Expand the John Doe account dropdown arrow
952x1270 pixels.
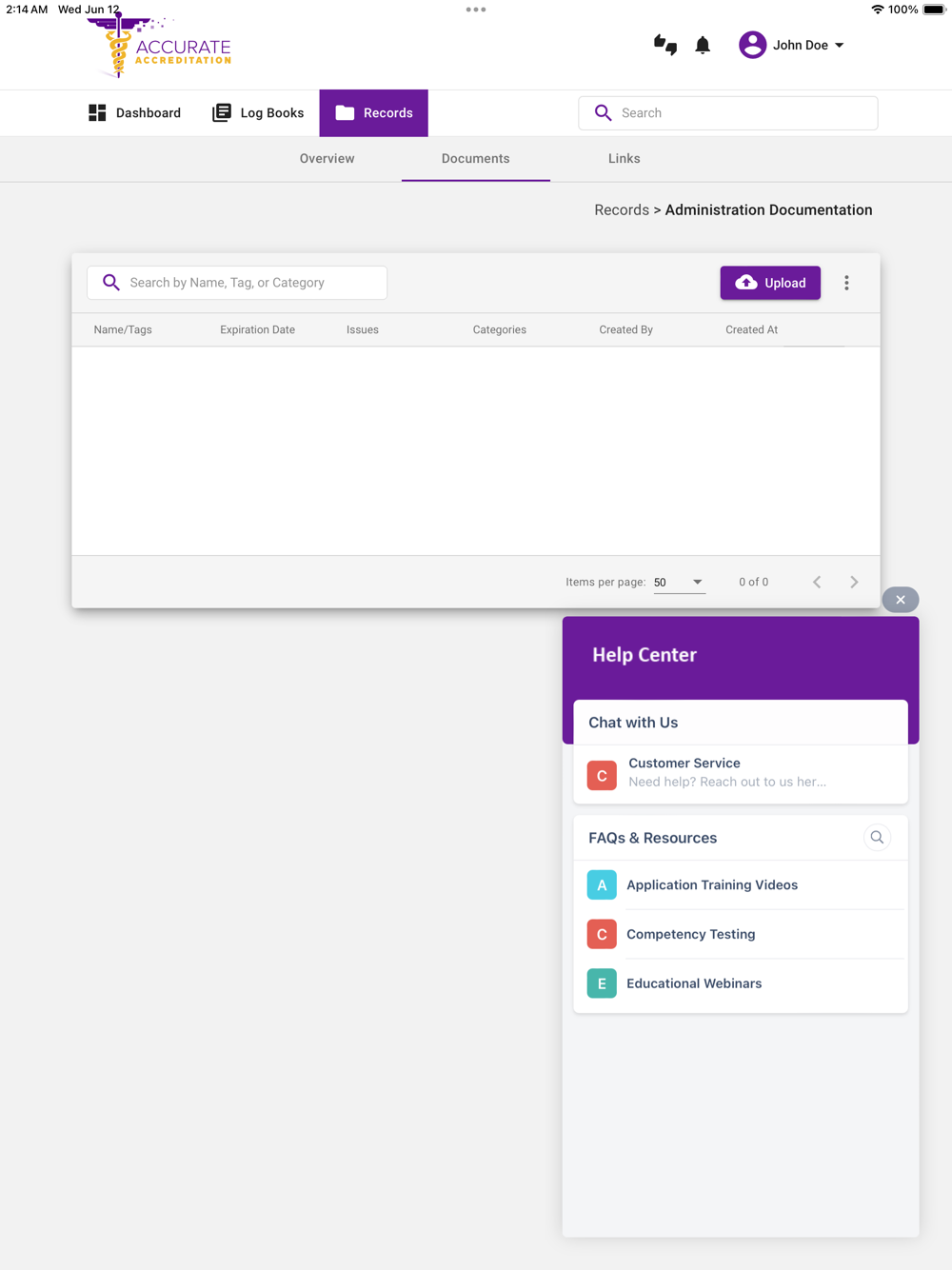pyautogui.click(x=840, y=46)
